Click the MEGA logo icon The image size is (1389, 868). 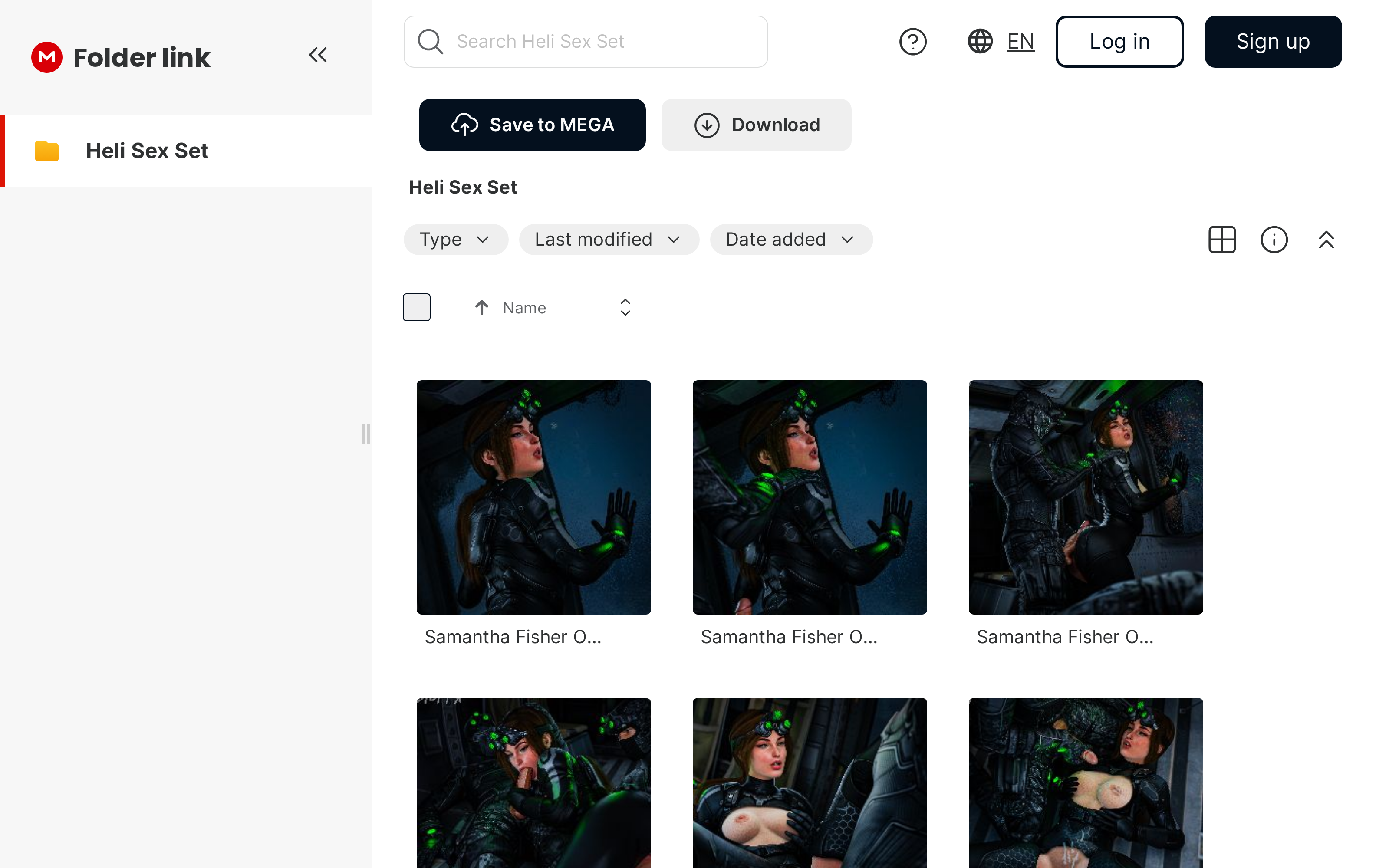46,57
